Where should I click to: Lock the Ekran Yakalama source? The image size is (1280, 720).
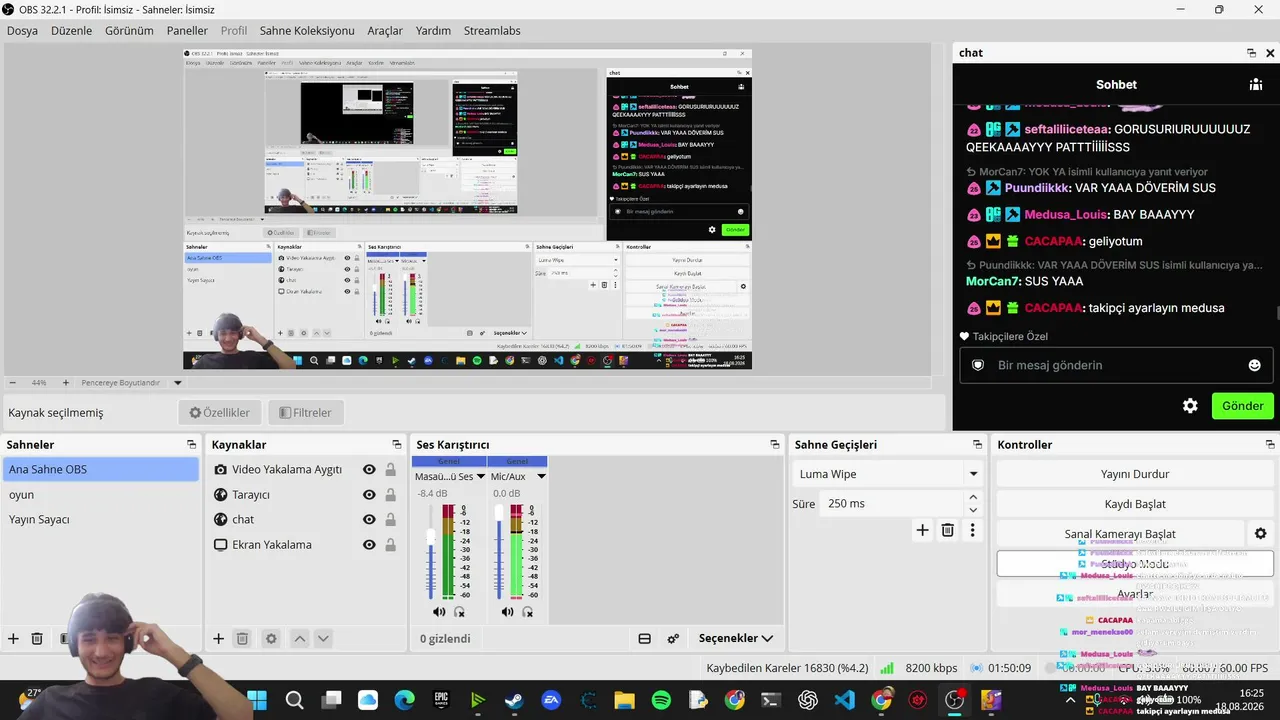point(390,545)
